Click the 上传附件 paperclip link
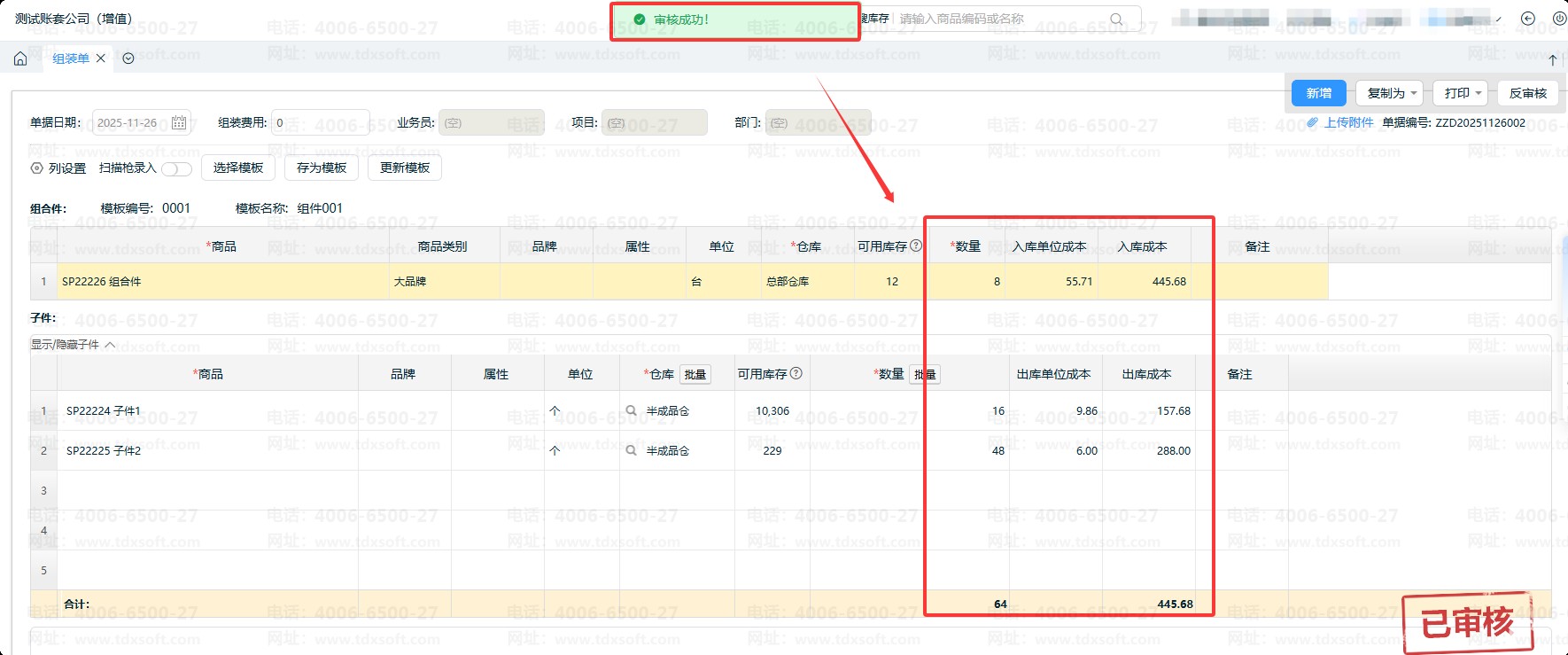Viewport: 1568px width, 655px height. (1340, 123)
